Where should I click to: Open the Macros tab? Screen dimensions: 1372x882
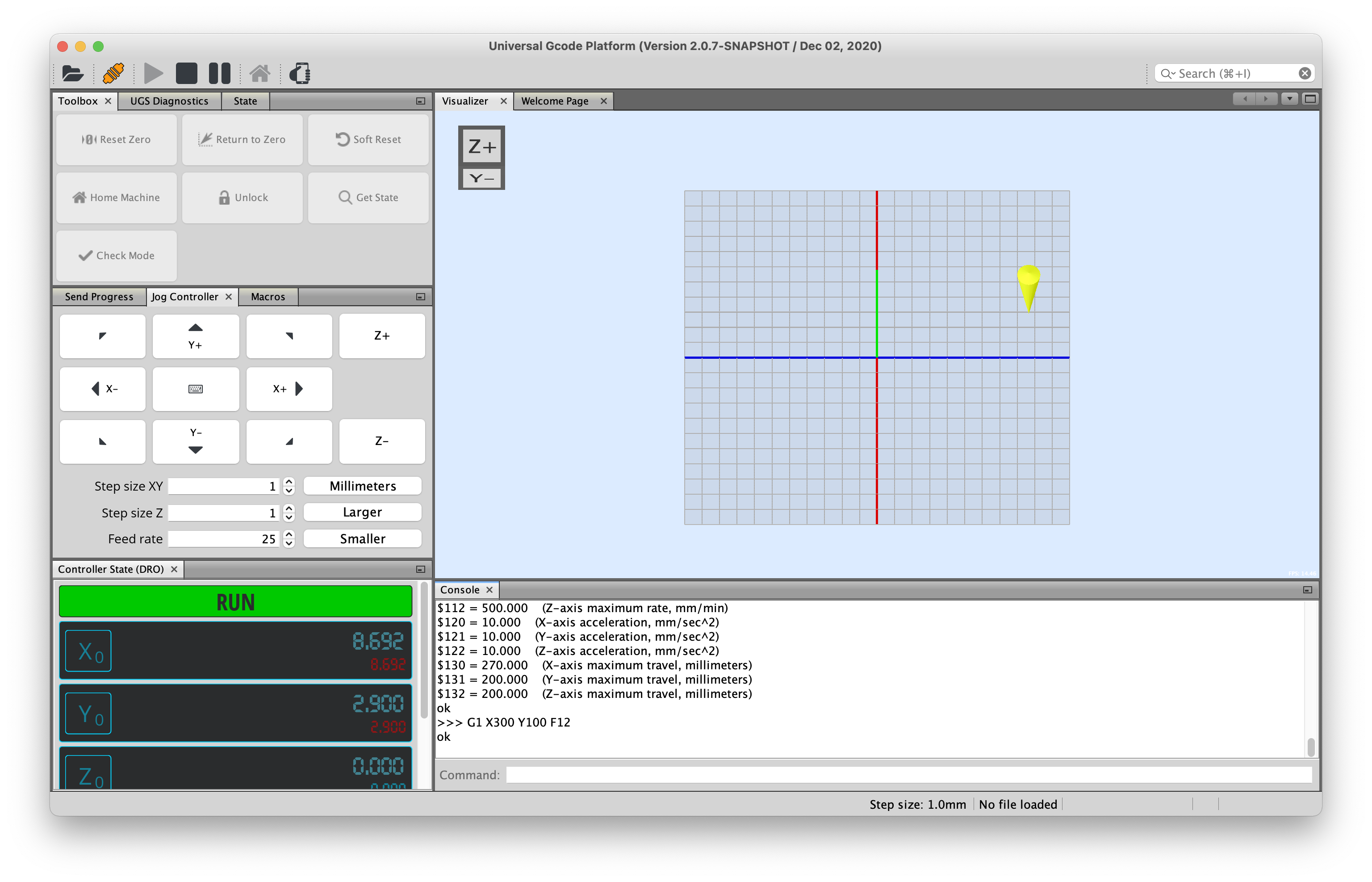[268, 297]
